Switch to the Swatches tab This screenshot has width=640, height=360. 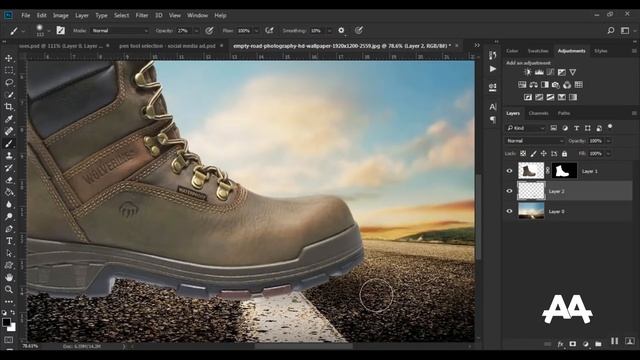pos(538,51)
